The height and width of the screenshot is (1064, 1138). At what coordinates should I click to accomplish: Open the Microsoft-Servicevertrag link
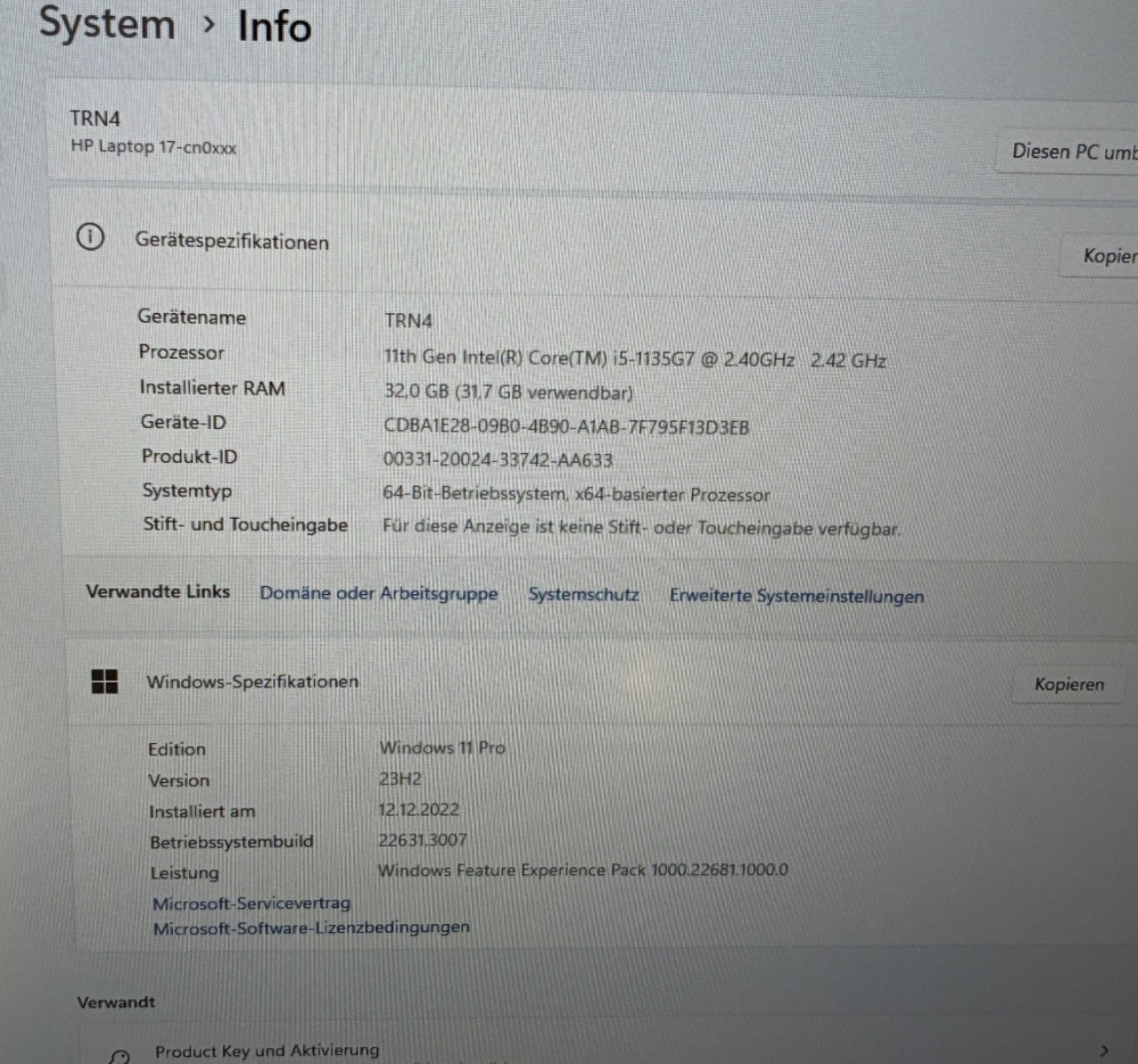tap(252, 903)
